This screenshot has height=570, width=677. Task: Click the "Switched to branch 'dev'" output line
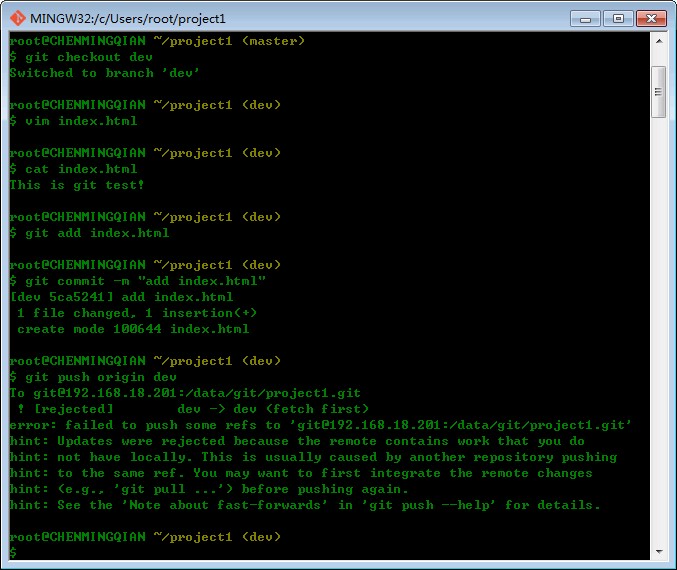[105, 73]
